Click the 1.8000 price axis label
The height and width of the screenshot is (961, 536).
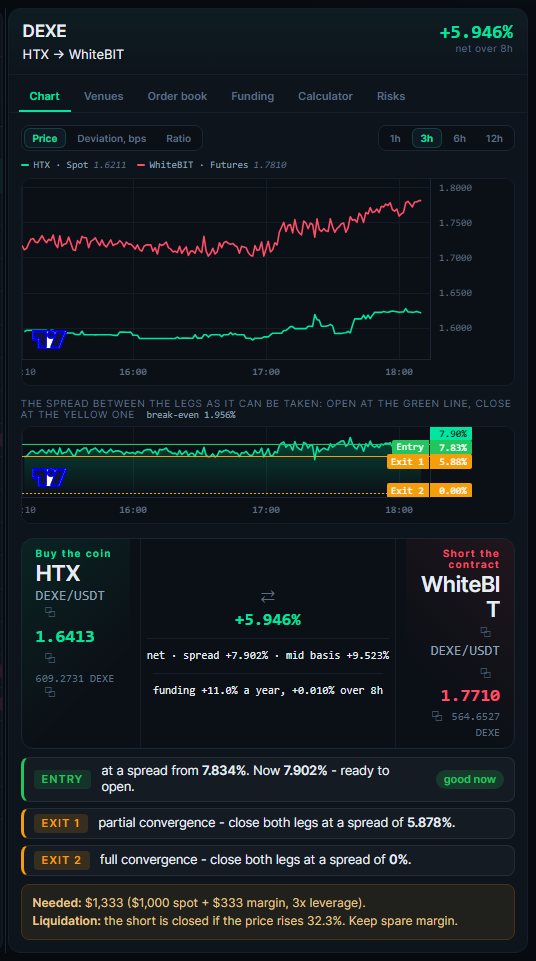[x=455, y=188]
